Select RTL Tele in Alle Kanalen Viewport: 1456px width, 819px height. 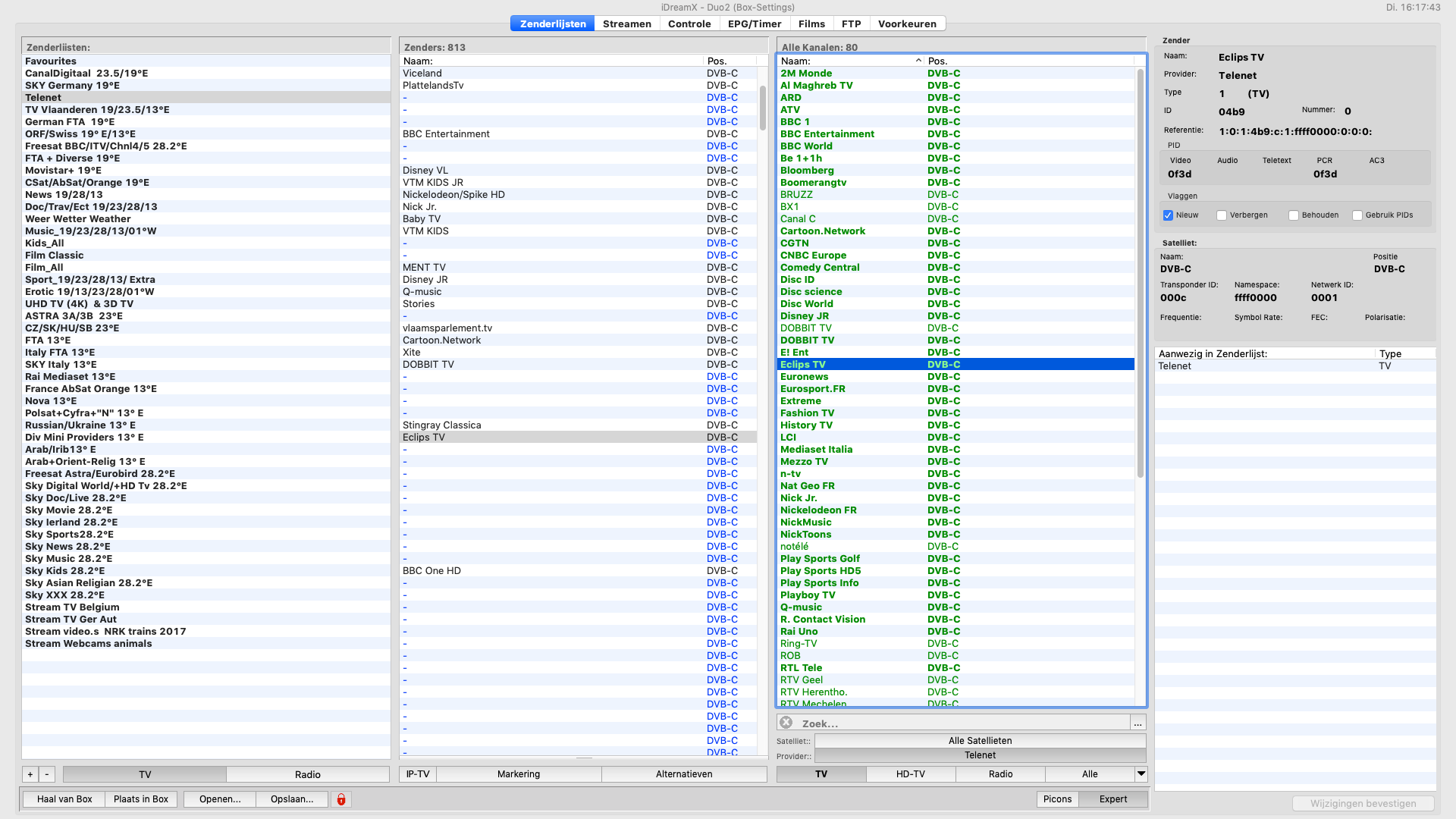(x=956, y=668)
